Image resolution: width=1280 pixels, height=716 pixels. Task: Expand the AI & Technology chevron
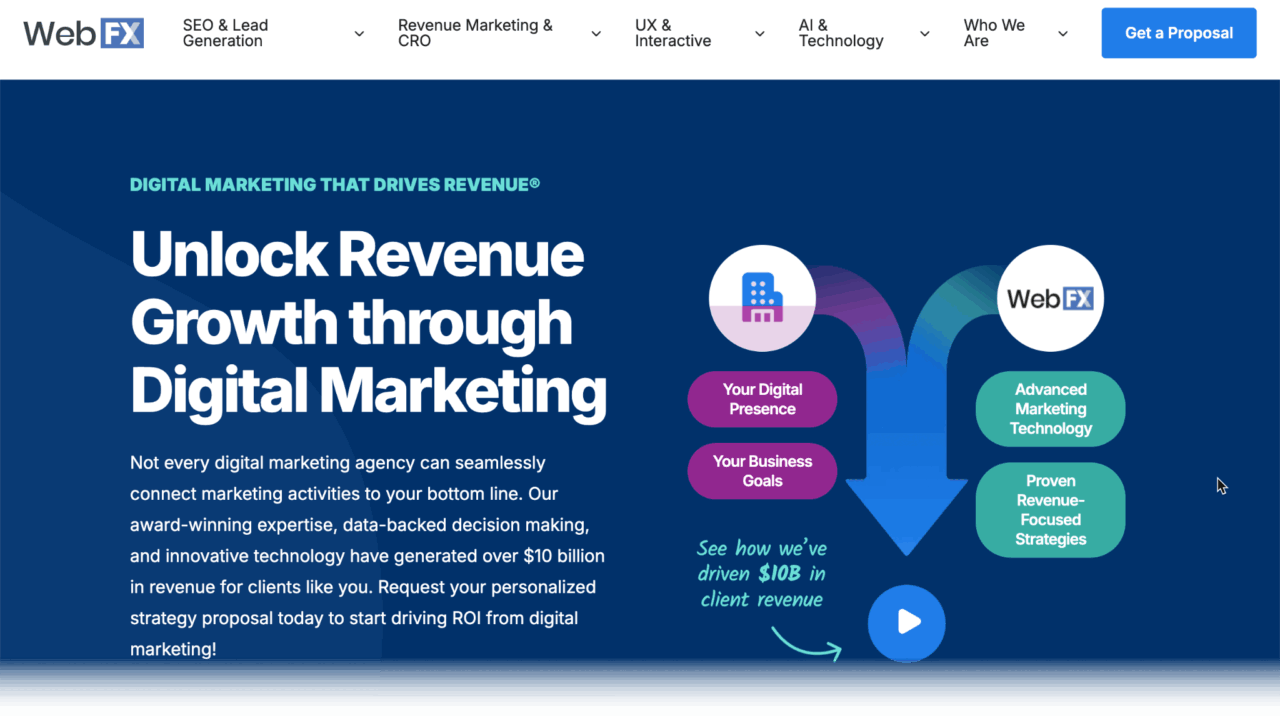(925, 34)
